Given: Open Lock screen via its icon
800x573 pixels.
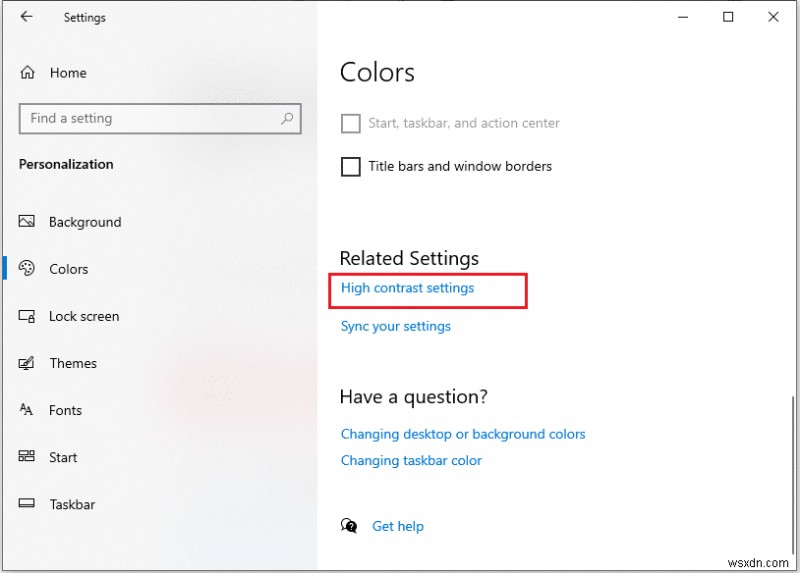Looking at the screenshot, I should 28,316.
